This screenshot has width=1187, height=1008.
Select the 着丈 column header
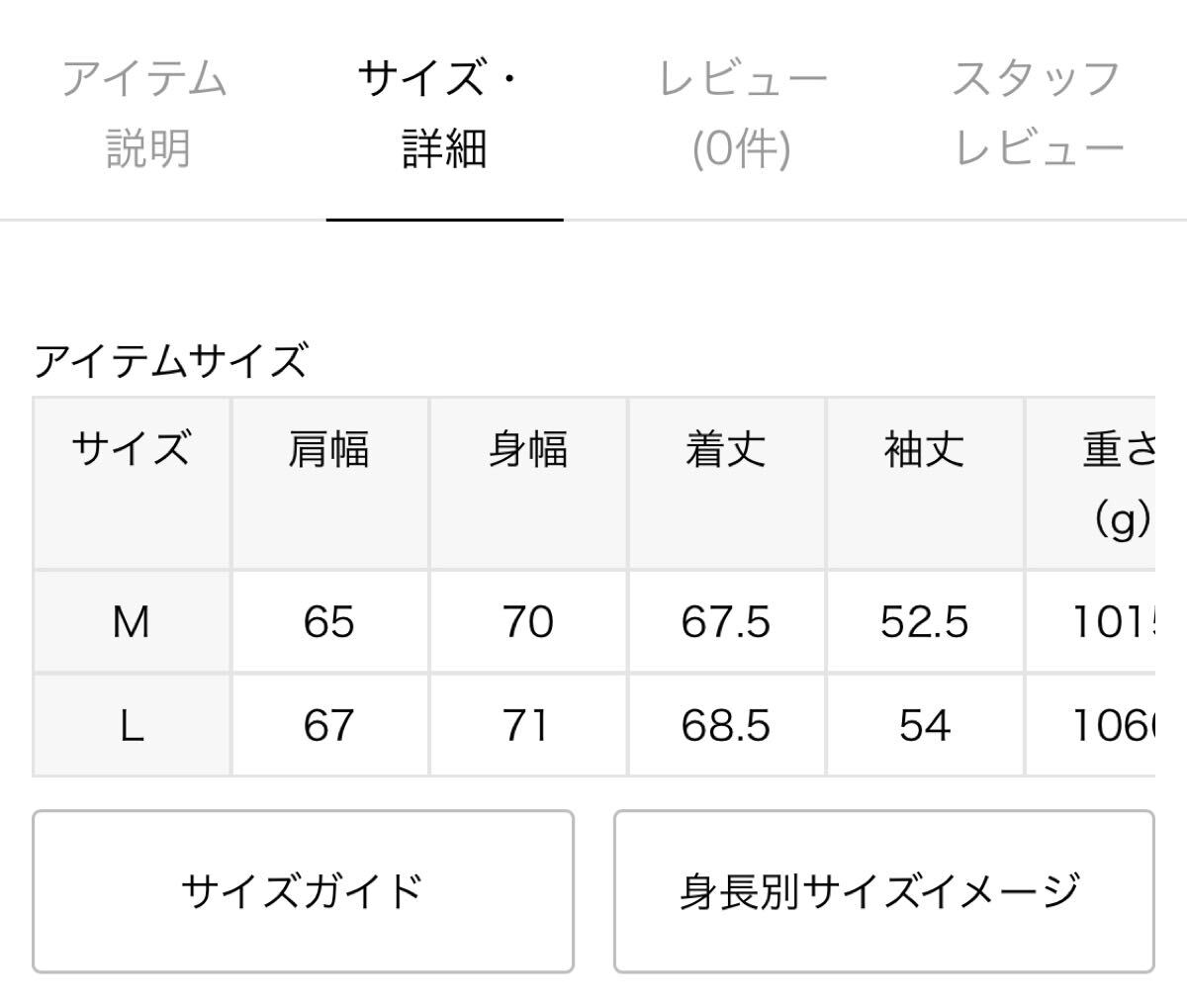pos(726,451)
